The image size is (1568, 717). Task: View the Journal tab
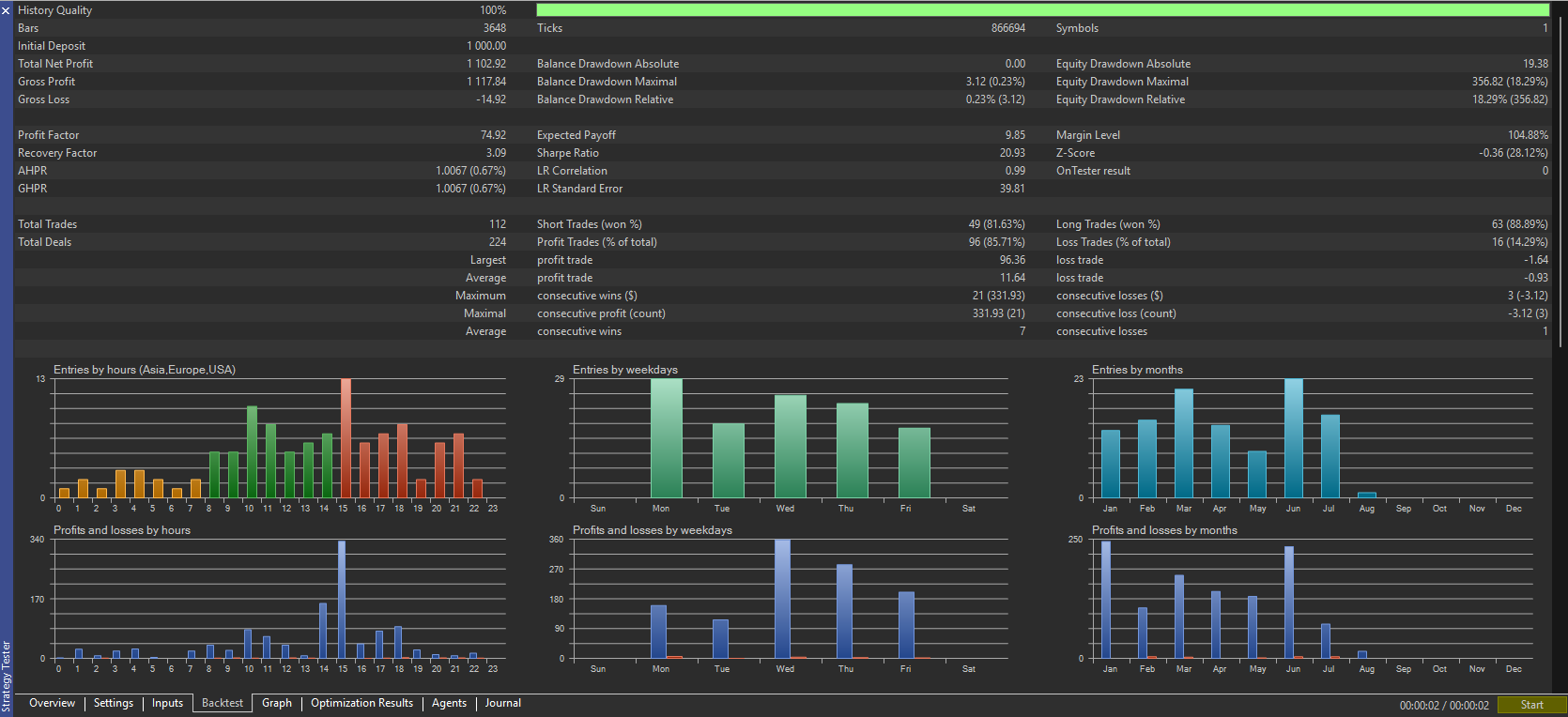[x=503, y=703]
